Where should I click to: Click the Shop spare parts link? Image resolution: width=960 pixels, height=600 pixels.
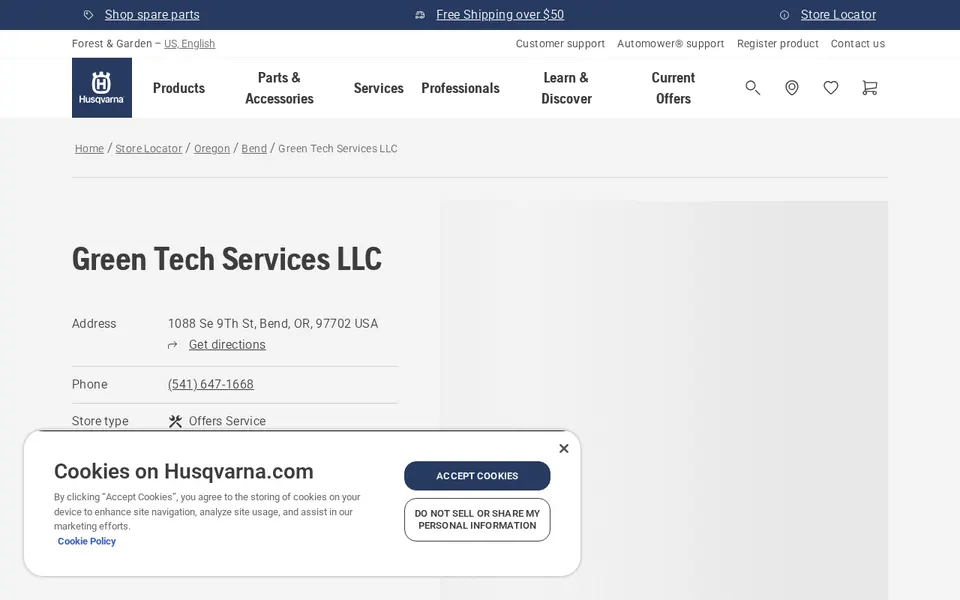[x=152, y=15]
